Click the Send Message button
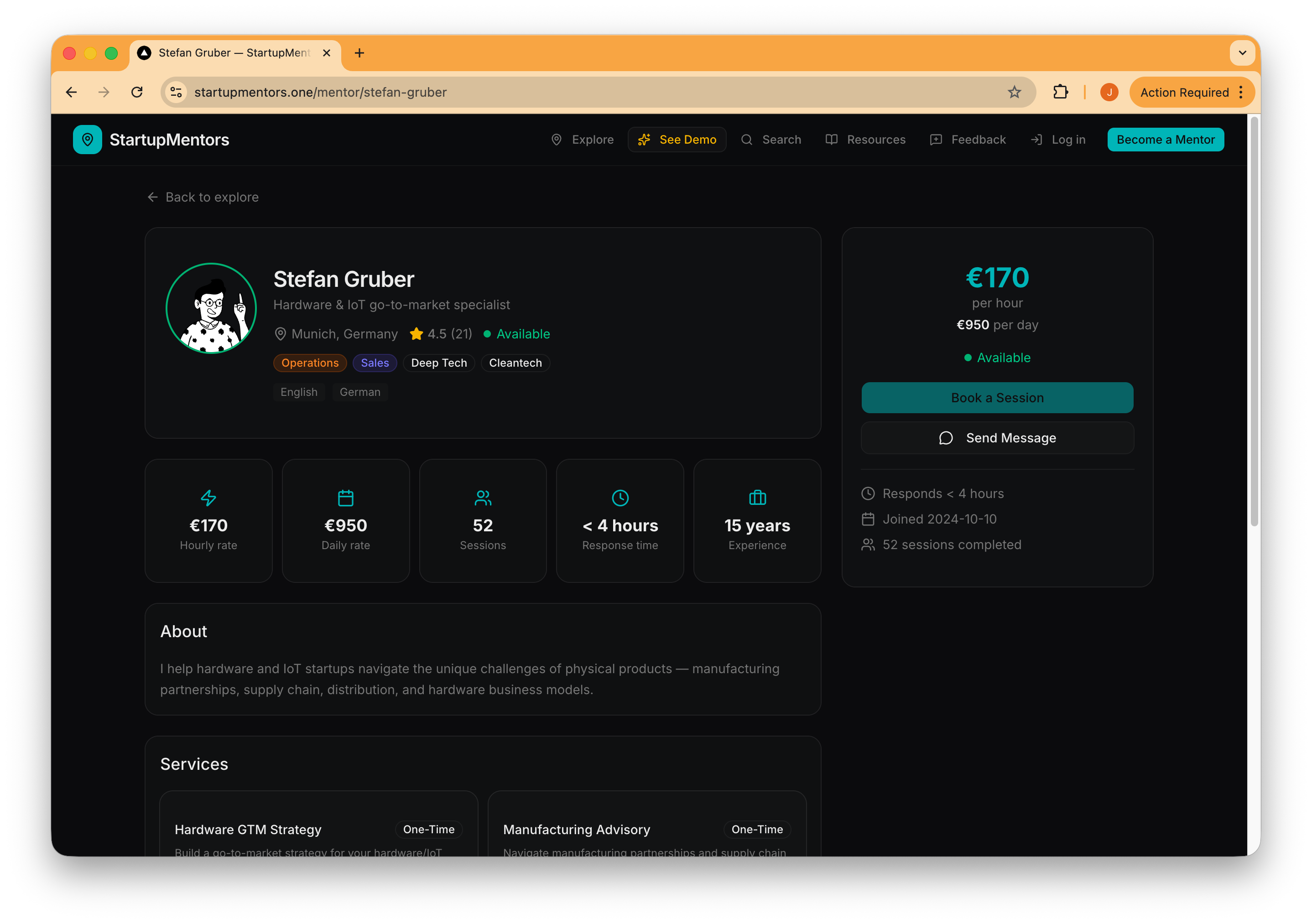The width and height of the screenshot is (1312, 924). click(997, 438)
